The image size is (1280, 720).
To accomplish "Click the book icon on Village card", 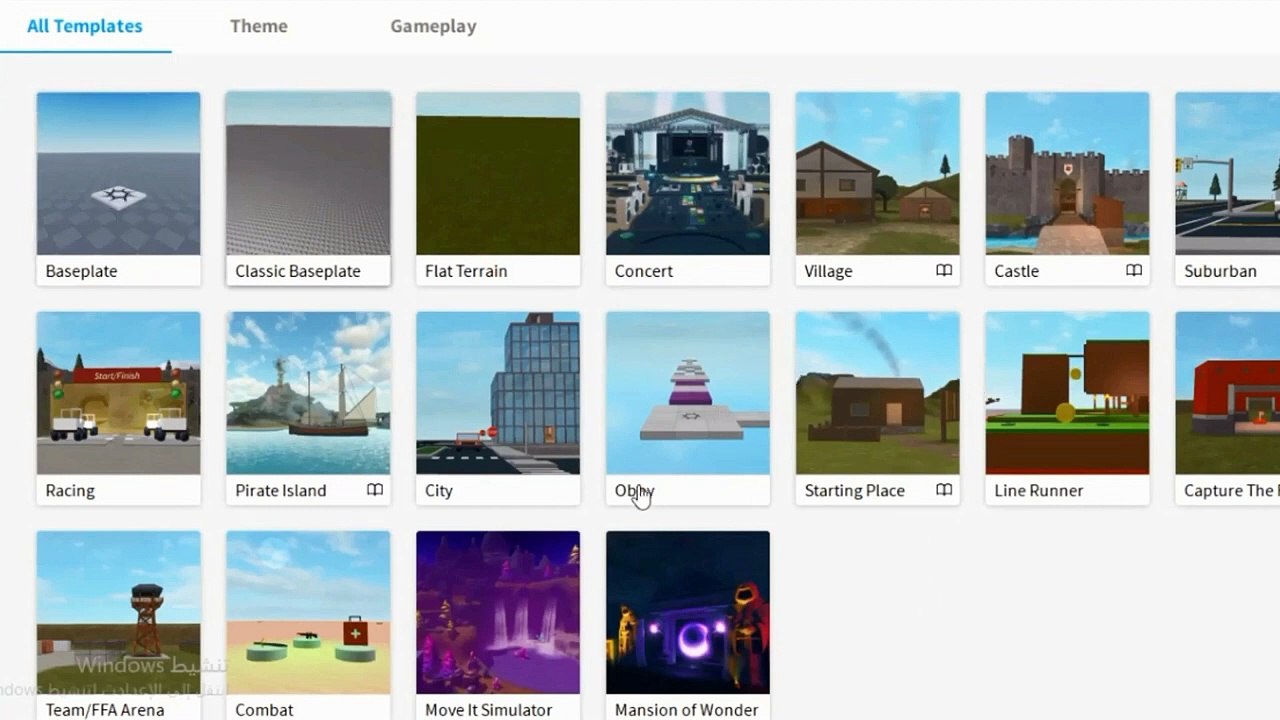I will click(944, 271).
